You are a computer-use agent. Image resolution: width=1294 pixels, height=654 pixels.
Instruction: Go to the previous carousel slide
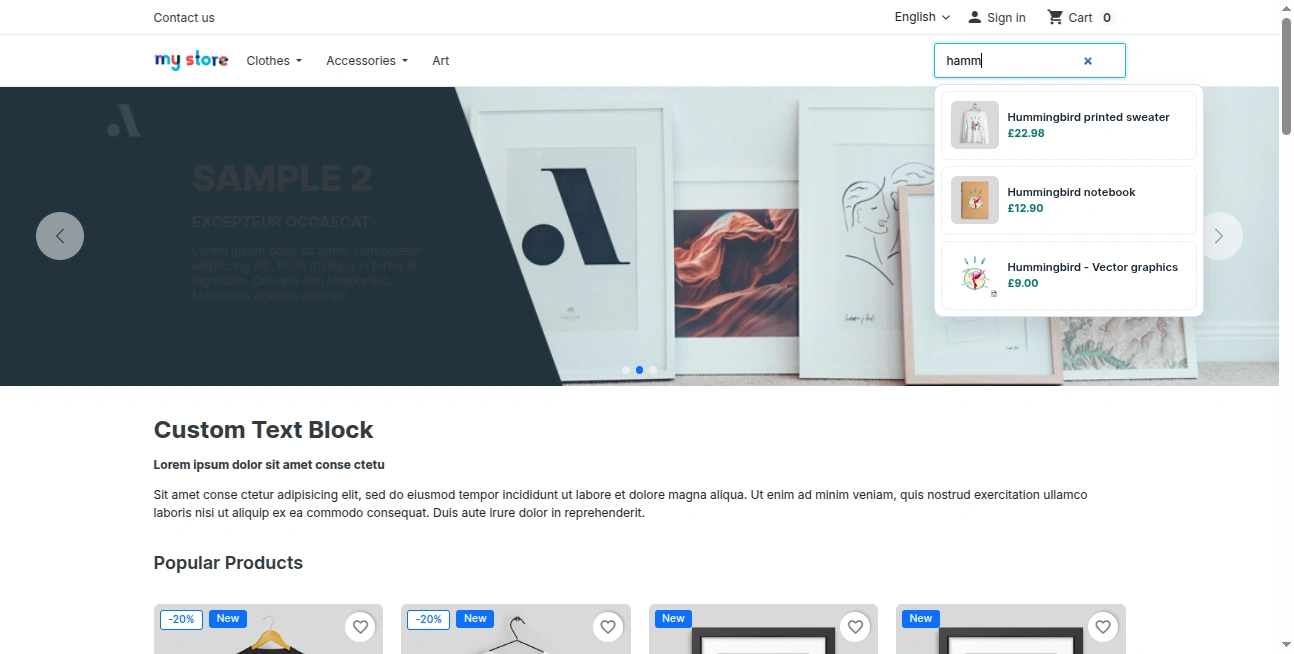tap(60, 236)
